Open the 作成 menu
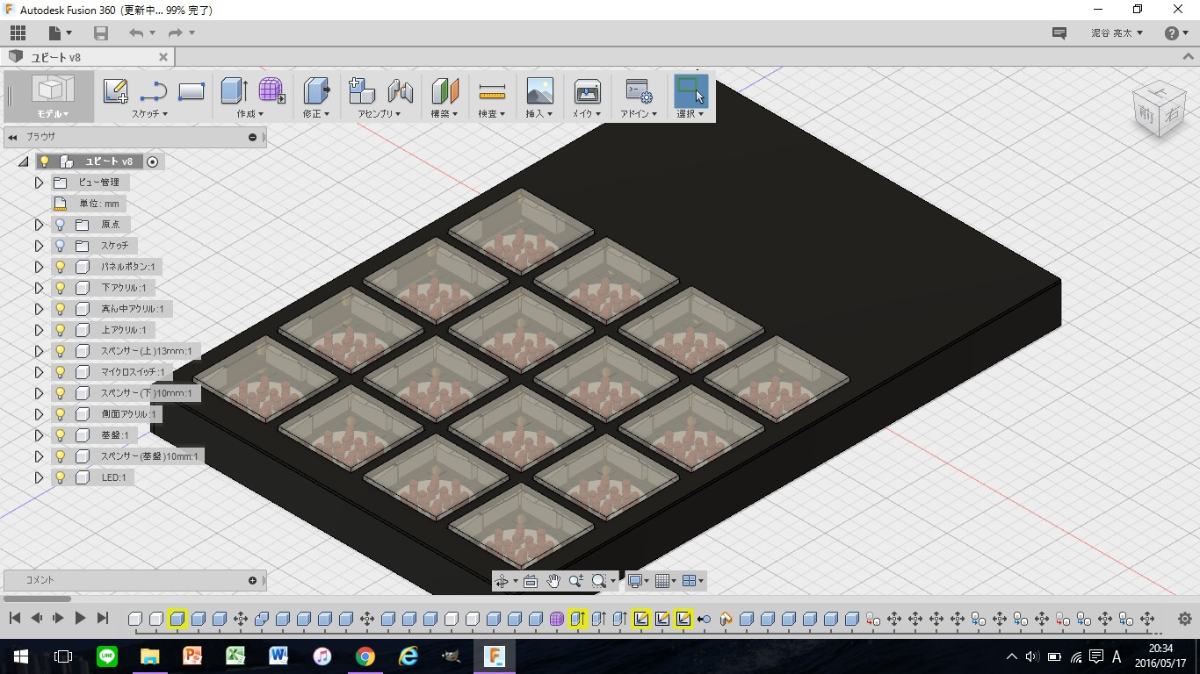The width and height of the screenshot is (1200, 674). (x=252, y=114)
